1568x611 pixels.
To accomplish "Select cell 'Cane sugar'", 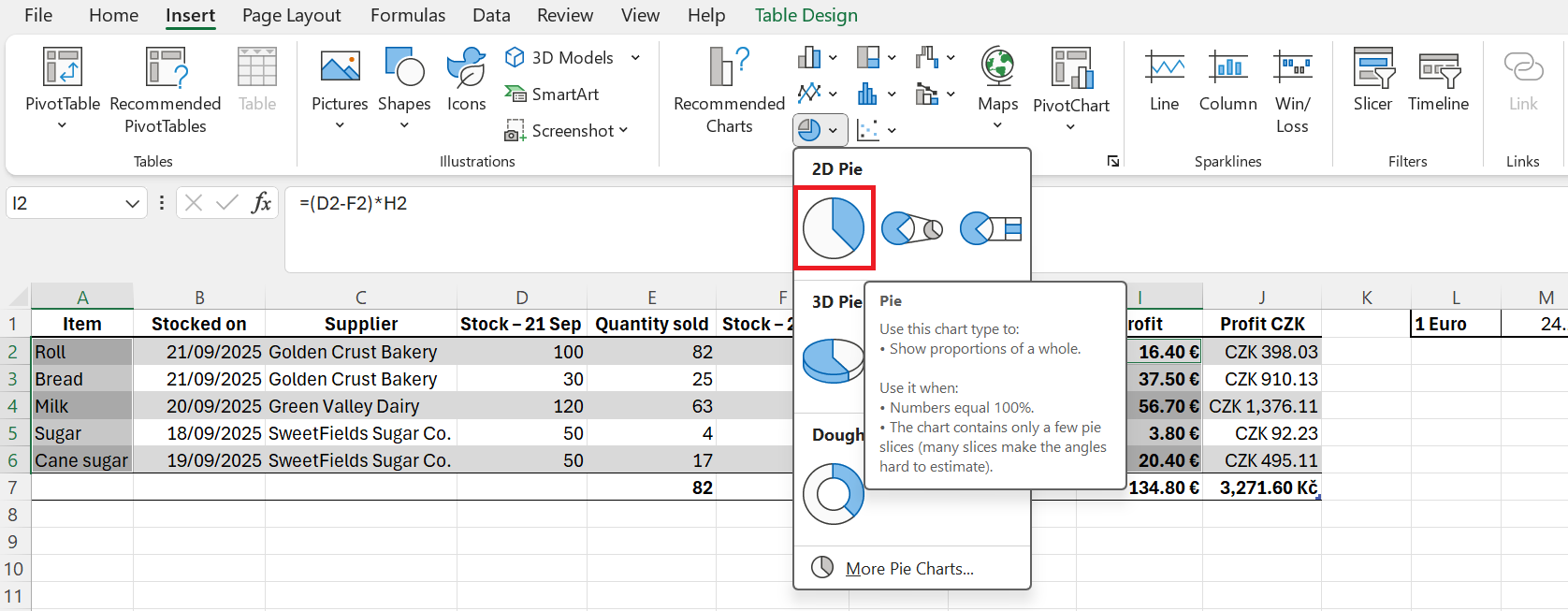I will pyautogui.click(x=82, y=460).
